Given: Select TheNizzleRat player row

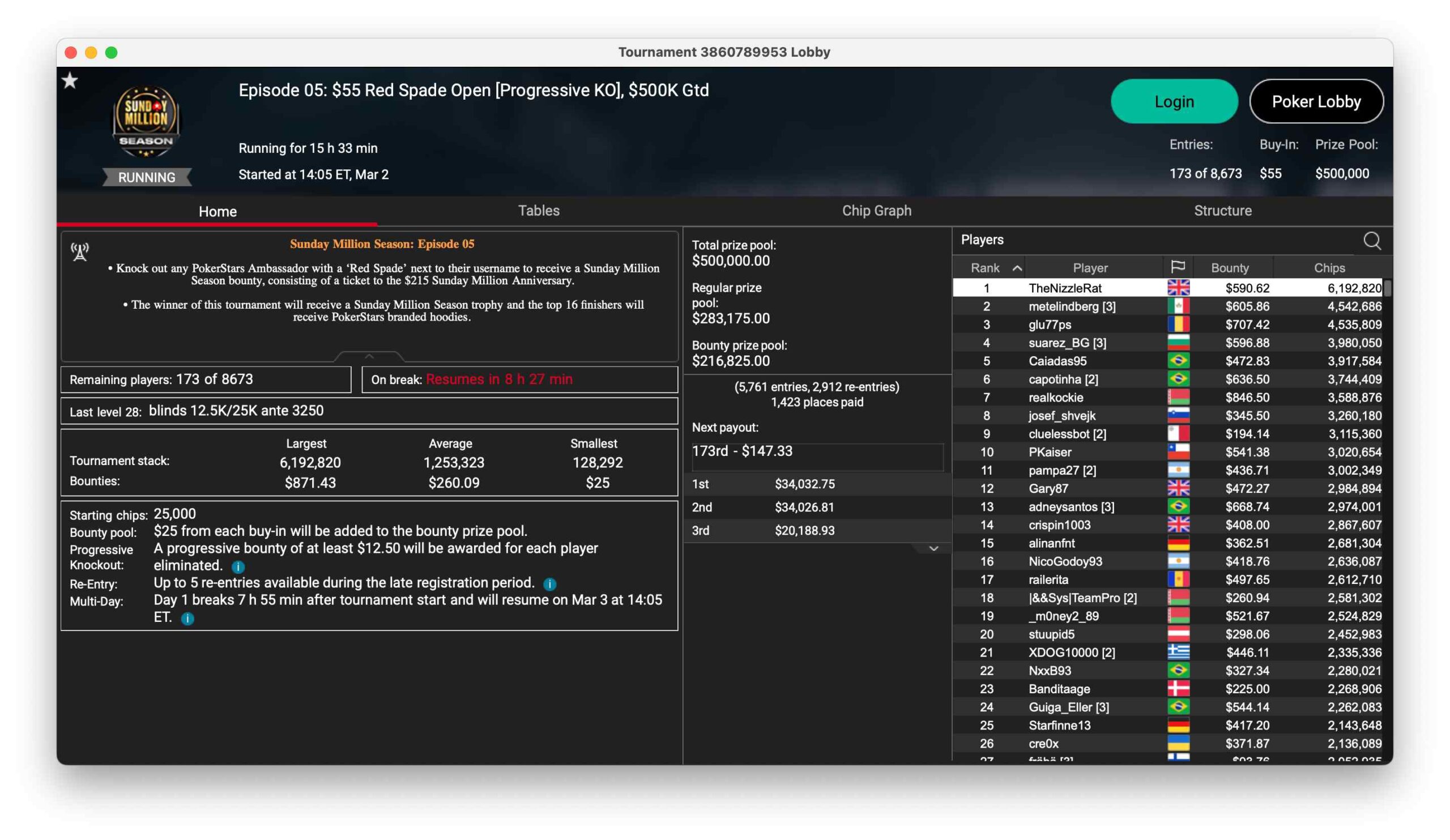Looking at the screenshot, I should (1168, 288).
